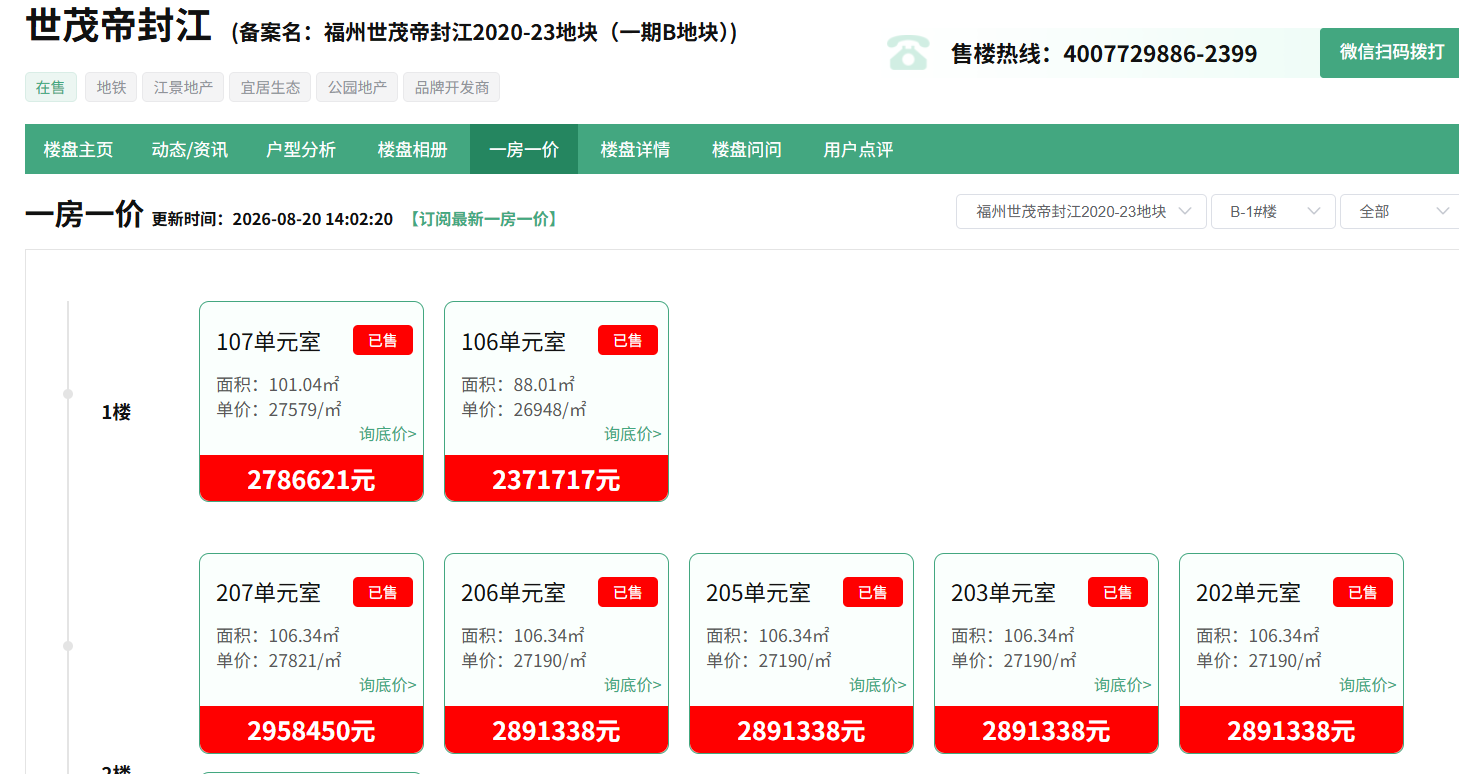Select the 205单元室 unit title
The height and width of the screenshot is (774, 1459).
759,593
